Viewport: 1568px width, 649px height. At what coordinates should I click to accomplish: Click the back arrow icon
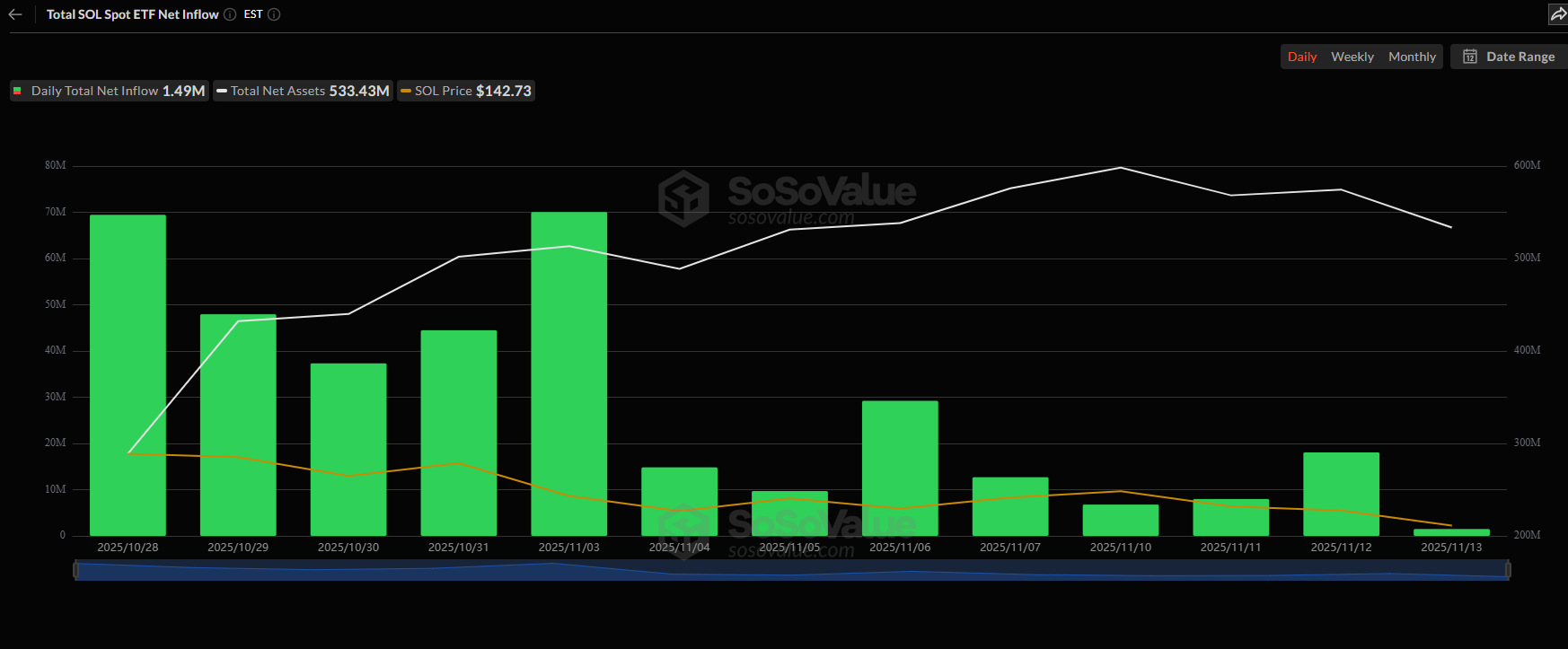click(x=15, y=14)
